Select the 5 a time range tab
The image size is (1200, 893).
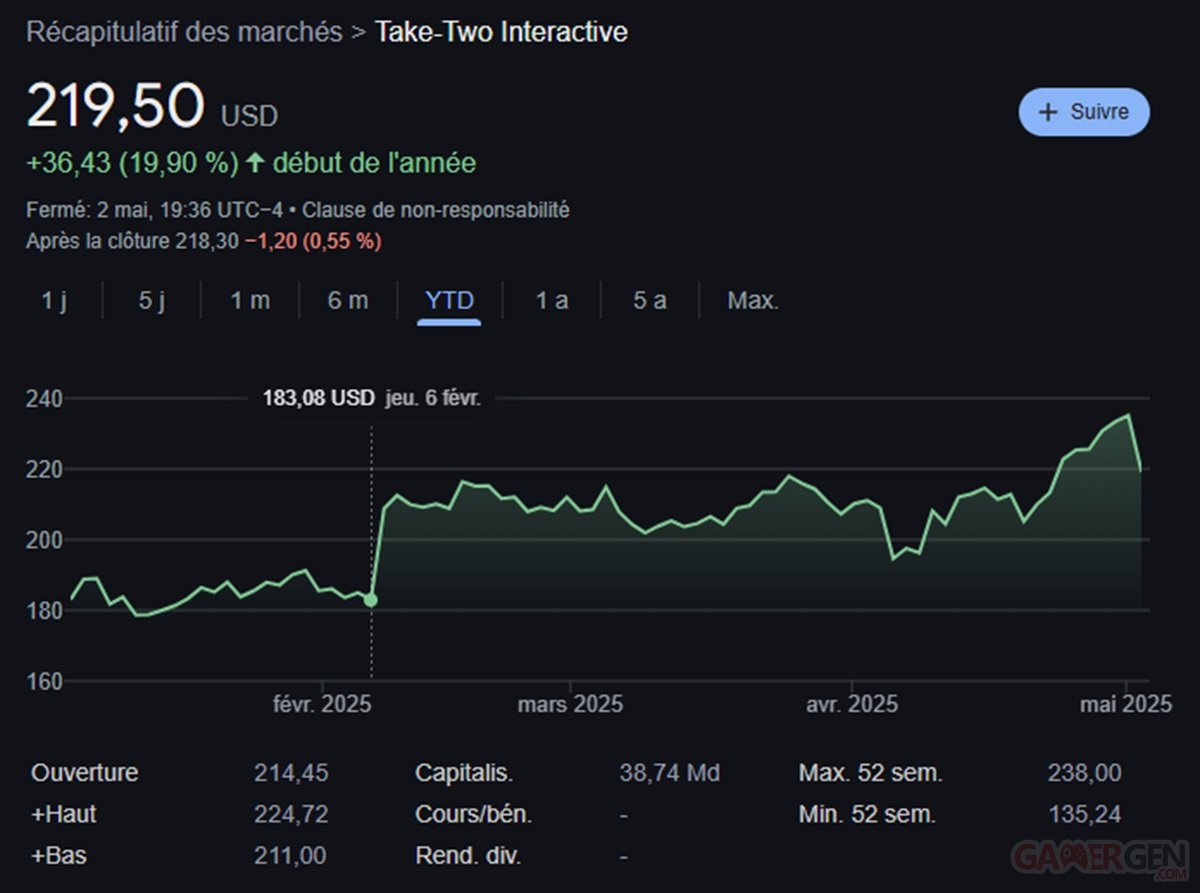pyautogui.click(x=649, y=300)
